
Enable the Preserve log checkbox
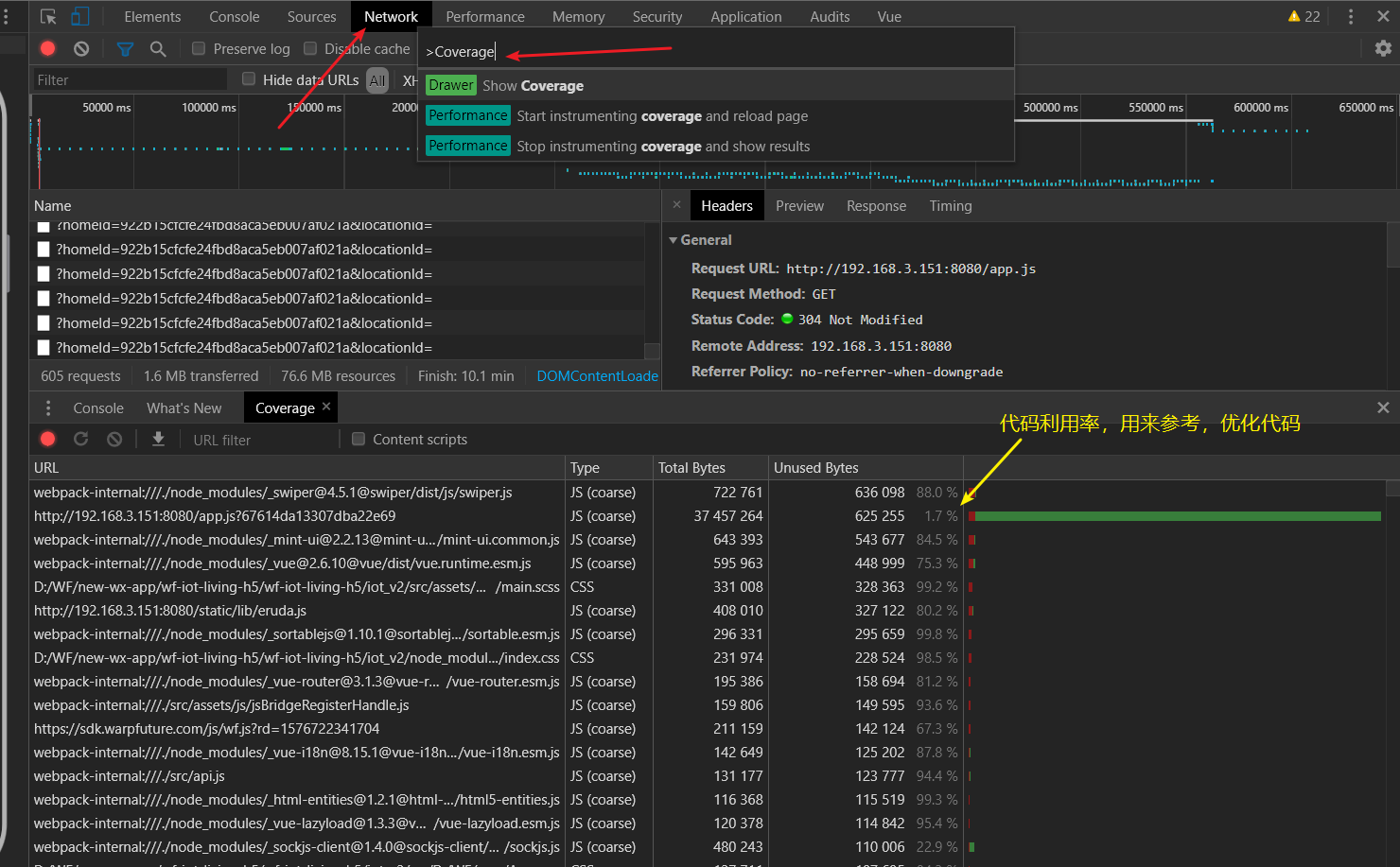point(199,48)
